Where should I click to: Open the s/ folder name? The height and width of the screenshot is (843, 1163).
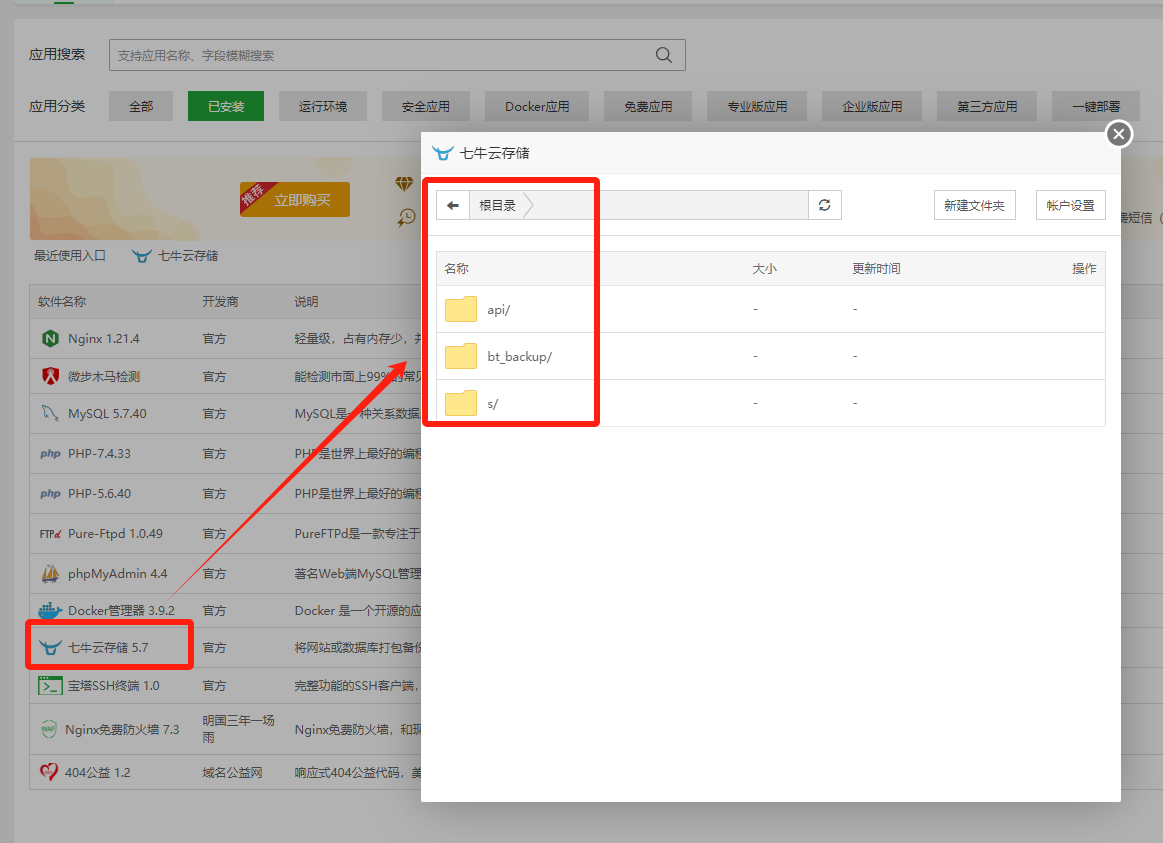(x=492, y=404)
